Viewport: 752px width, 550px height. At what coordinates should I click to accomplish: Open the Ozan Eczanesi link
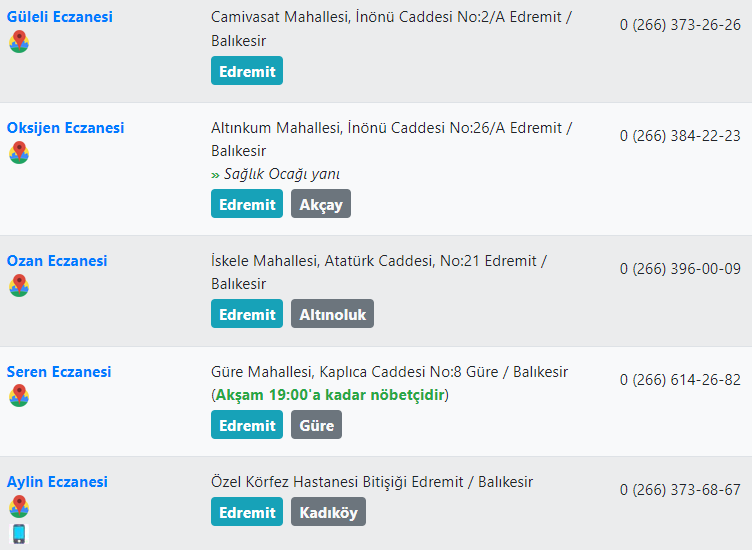tap(57, 260)
